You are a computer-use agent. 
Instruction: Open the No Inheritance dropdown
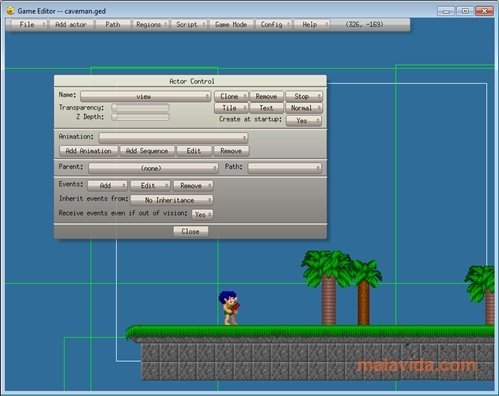tap(171, 200)
